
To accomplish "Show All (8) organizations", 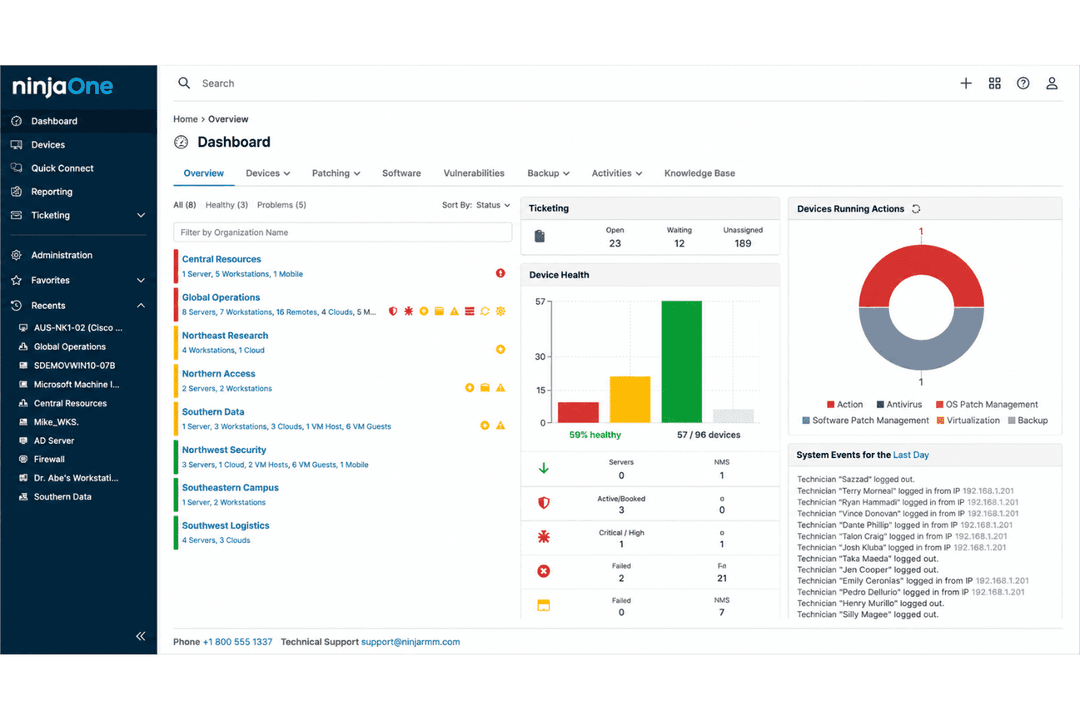I will 185,205.
